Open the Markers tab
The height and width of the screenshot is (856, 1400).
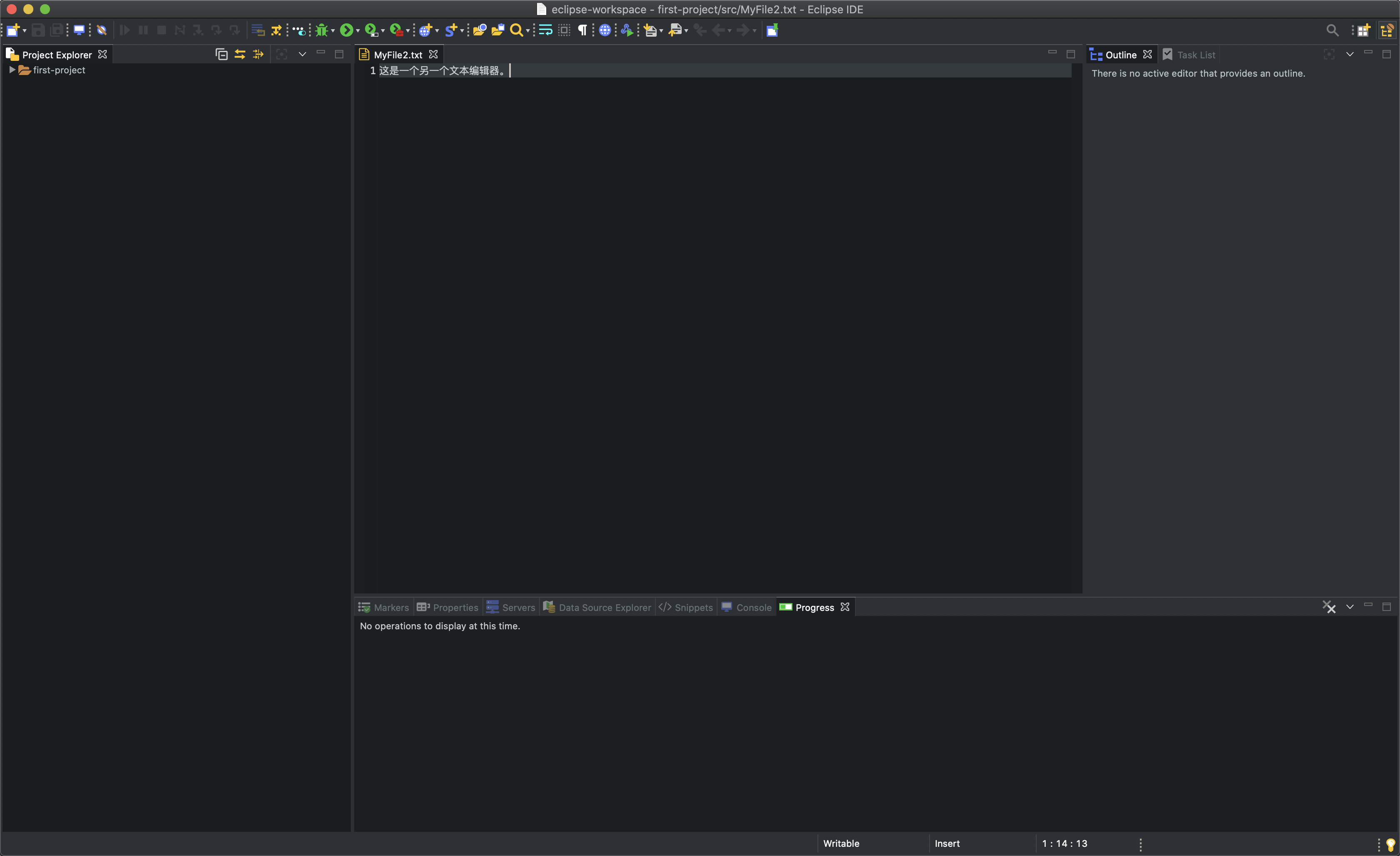(x=383, y=607)
